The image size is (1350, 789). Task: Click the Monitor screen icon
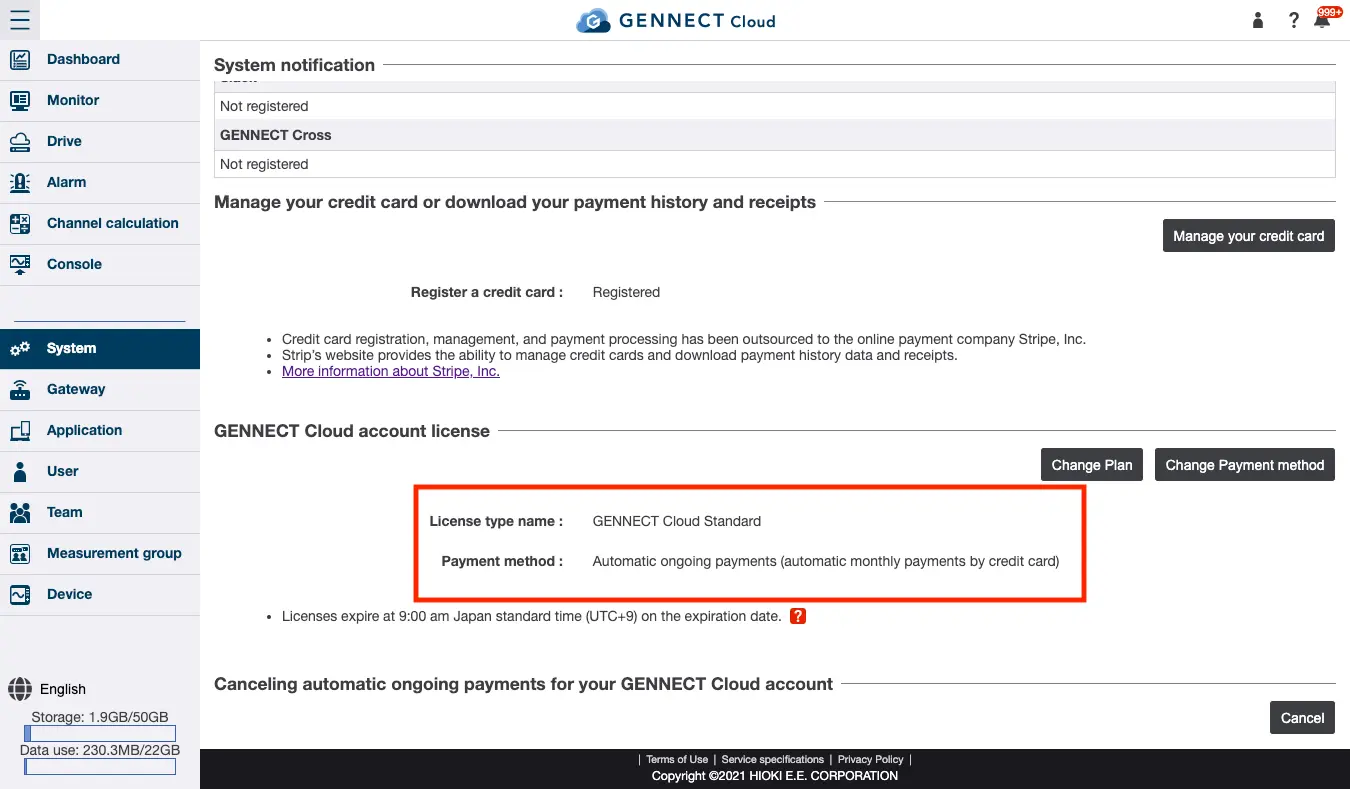pos(20,101)
